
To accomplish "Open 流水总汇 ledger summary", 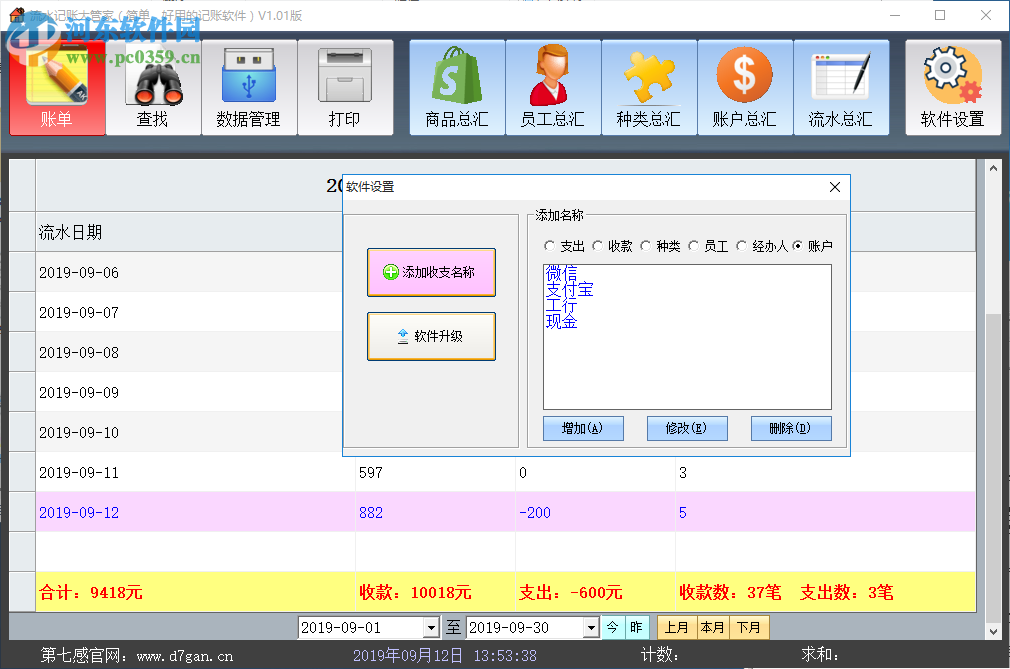I will pos(841,88).
